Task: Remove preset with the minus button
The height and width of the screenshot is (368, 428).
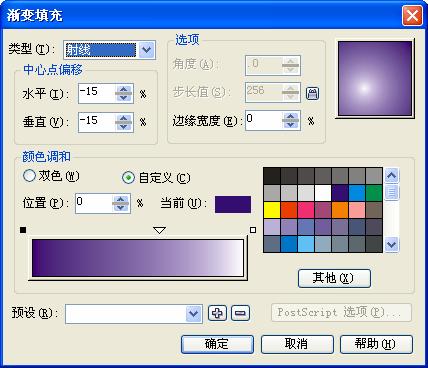Action: click(x=240, y=313)
